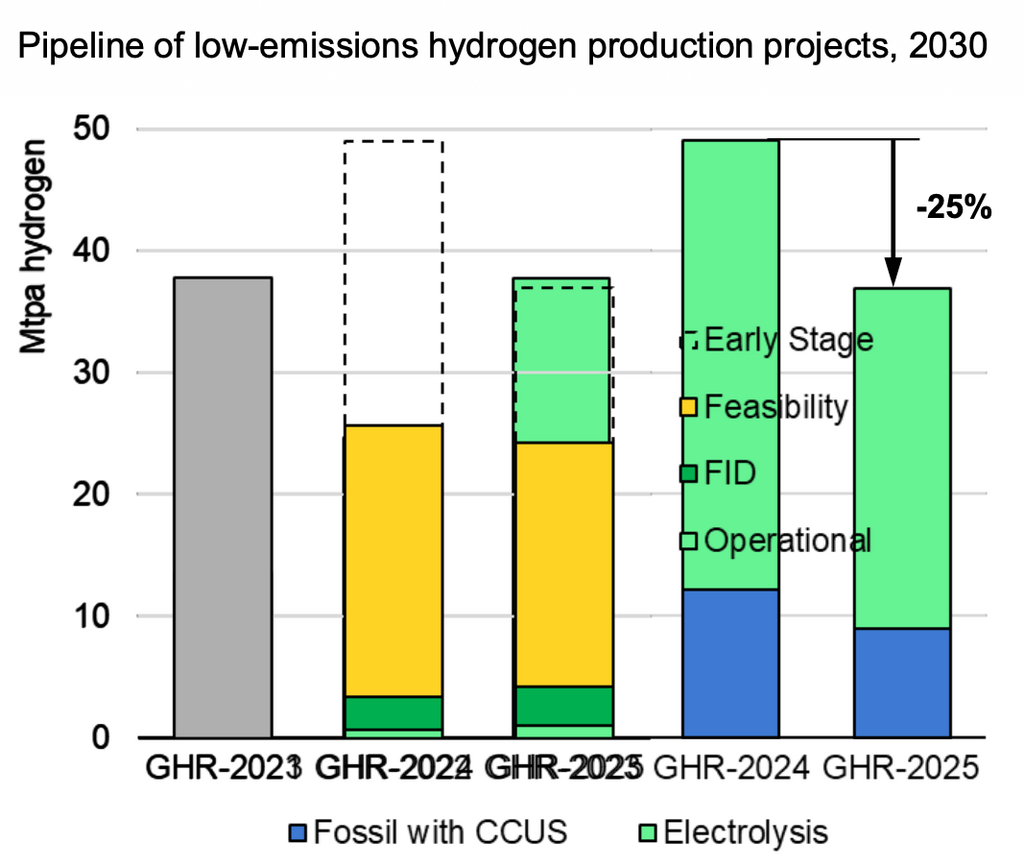Screen dimensions: 1024x867
Task: Expand the dashed Early Stage bar section
Action: point(393,280)
